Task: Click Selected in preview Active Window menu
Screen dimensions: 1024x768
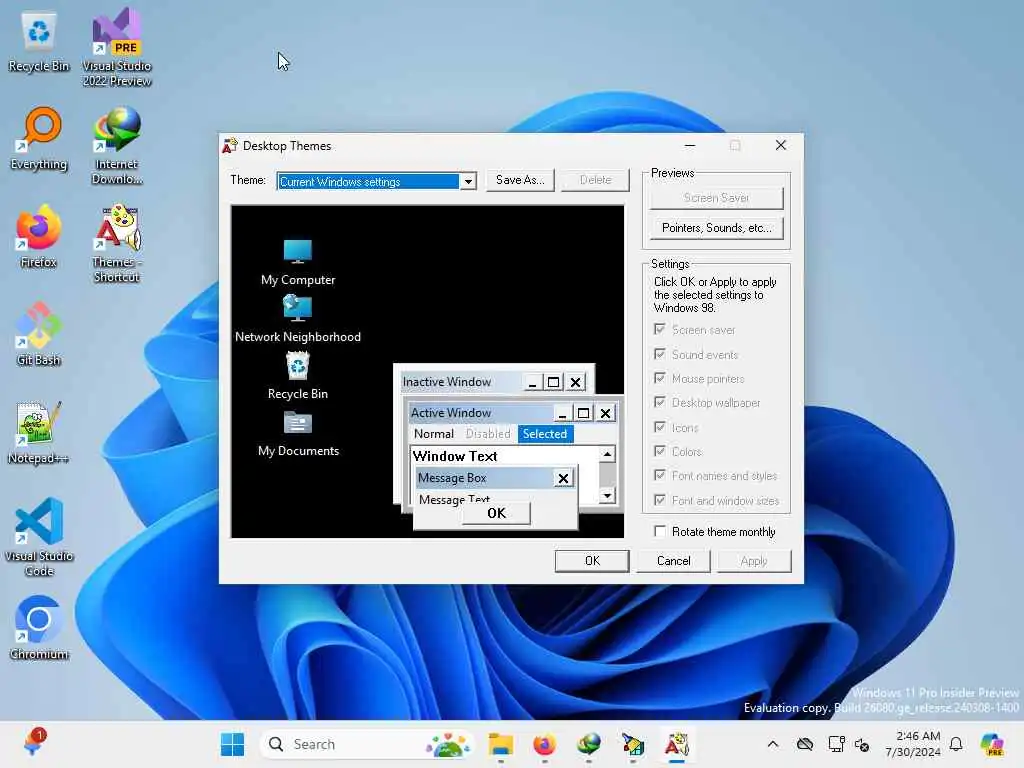Action: point(545,434)
